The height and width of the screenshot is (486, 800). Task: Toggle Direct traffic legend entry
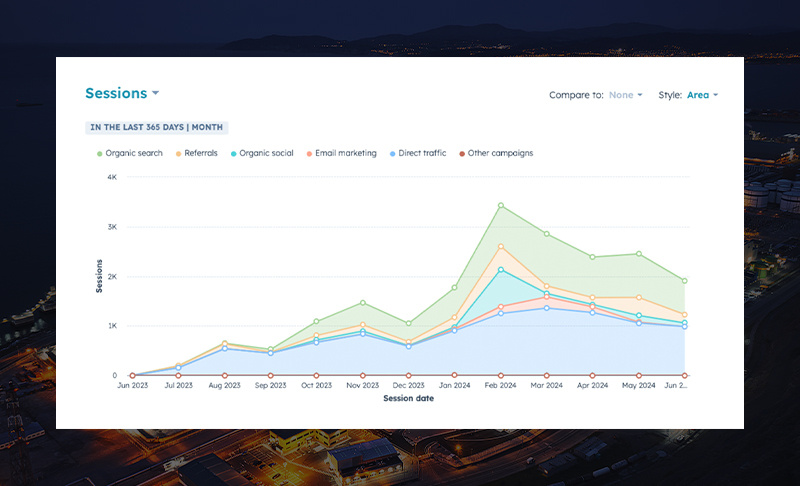[419, 153]
